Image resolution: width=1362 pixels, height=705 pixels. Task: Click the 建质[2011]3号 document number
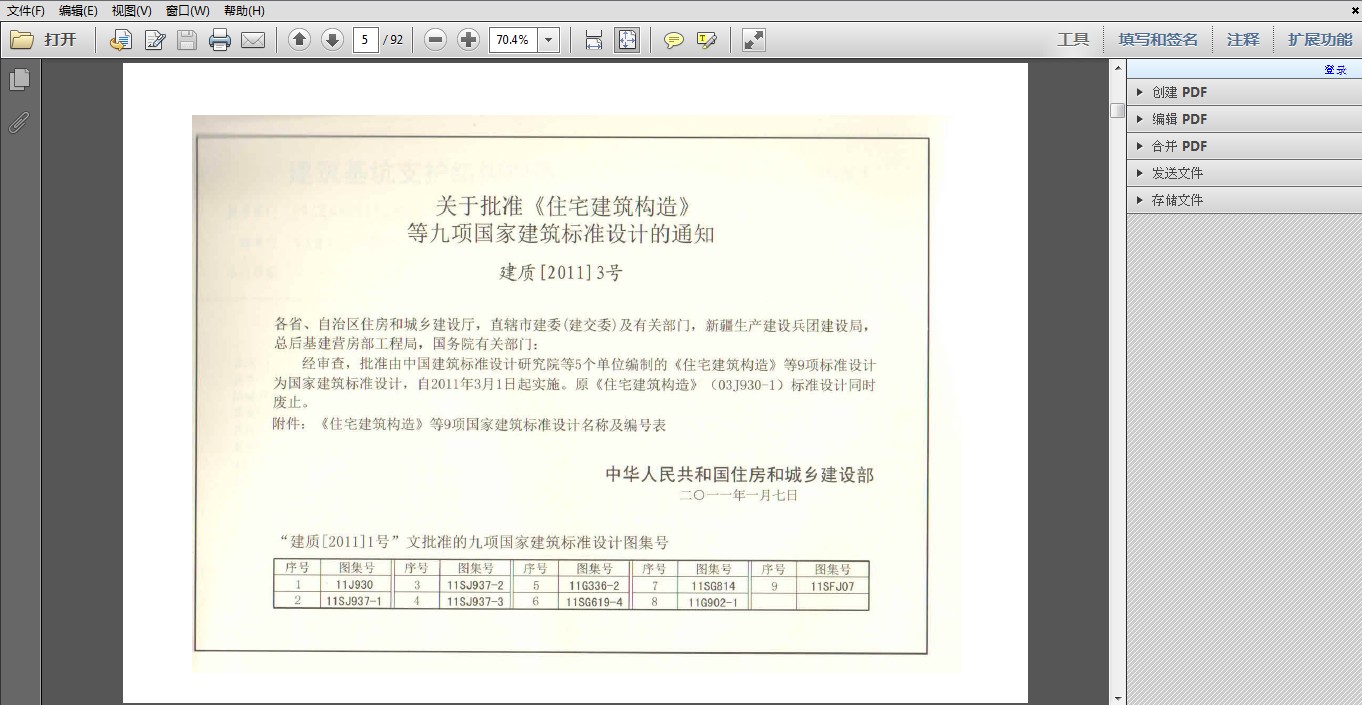pos(561,272)
